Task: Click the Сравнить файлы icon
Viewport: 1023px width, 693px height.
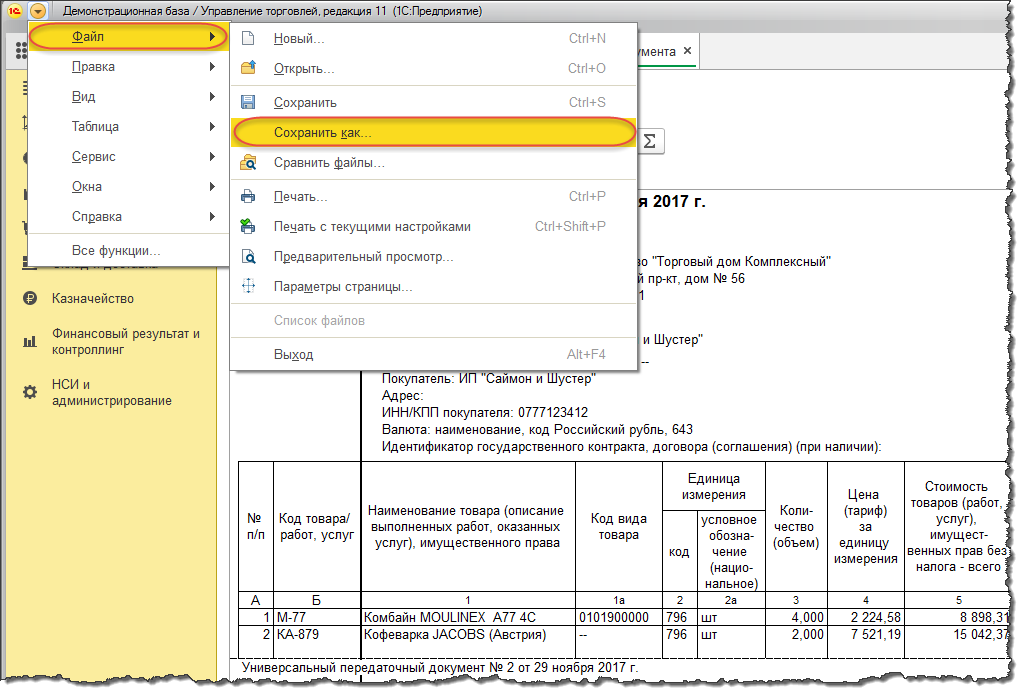Action: point(248,162)
